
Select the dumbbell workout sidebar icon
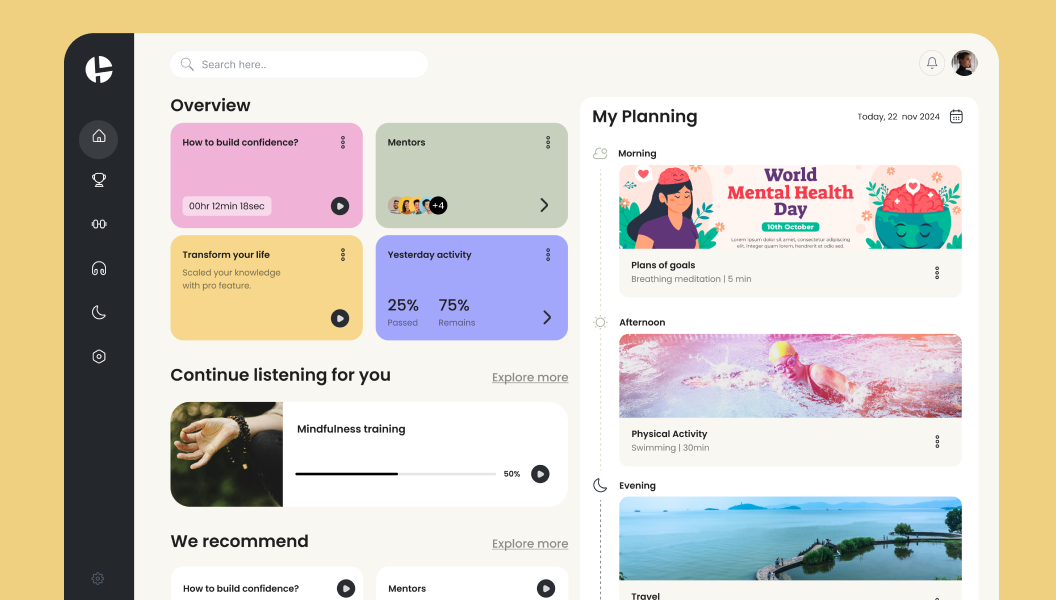[x=99, y=224]
